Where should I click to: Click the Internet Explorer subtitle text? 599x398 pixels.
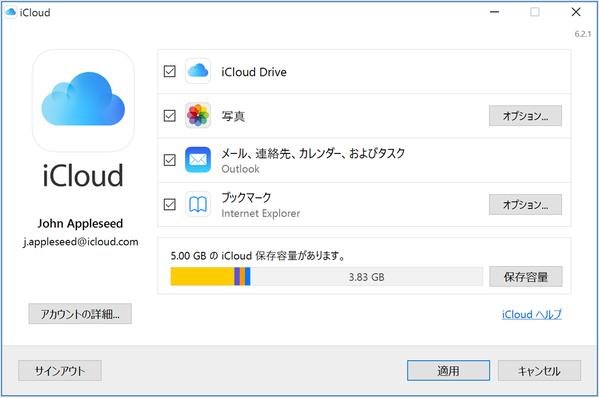click(x=261, y=213)
